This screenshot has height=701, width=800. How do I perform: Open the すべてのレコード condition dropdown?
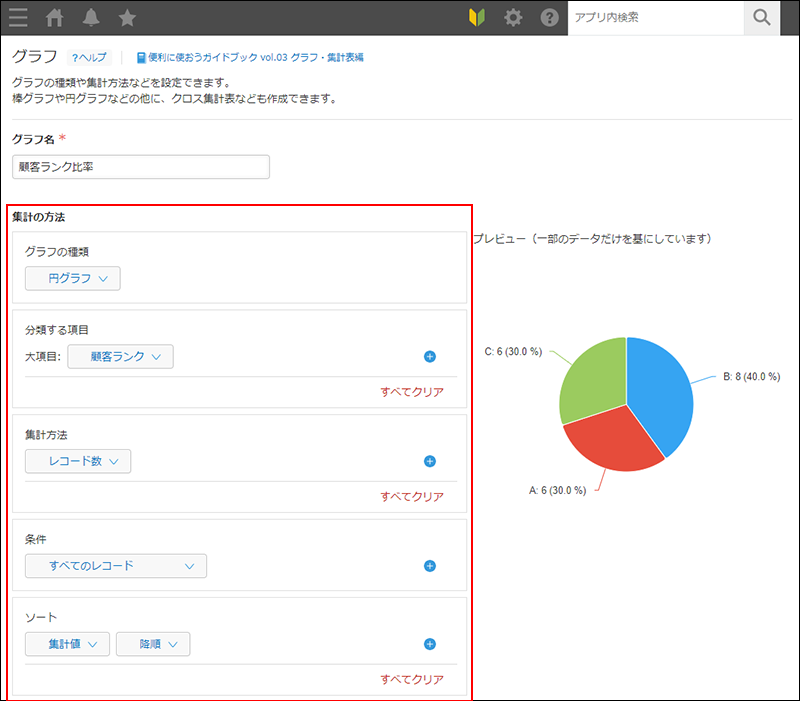[x=113, y=566]
